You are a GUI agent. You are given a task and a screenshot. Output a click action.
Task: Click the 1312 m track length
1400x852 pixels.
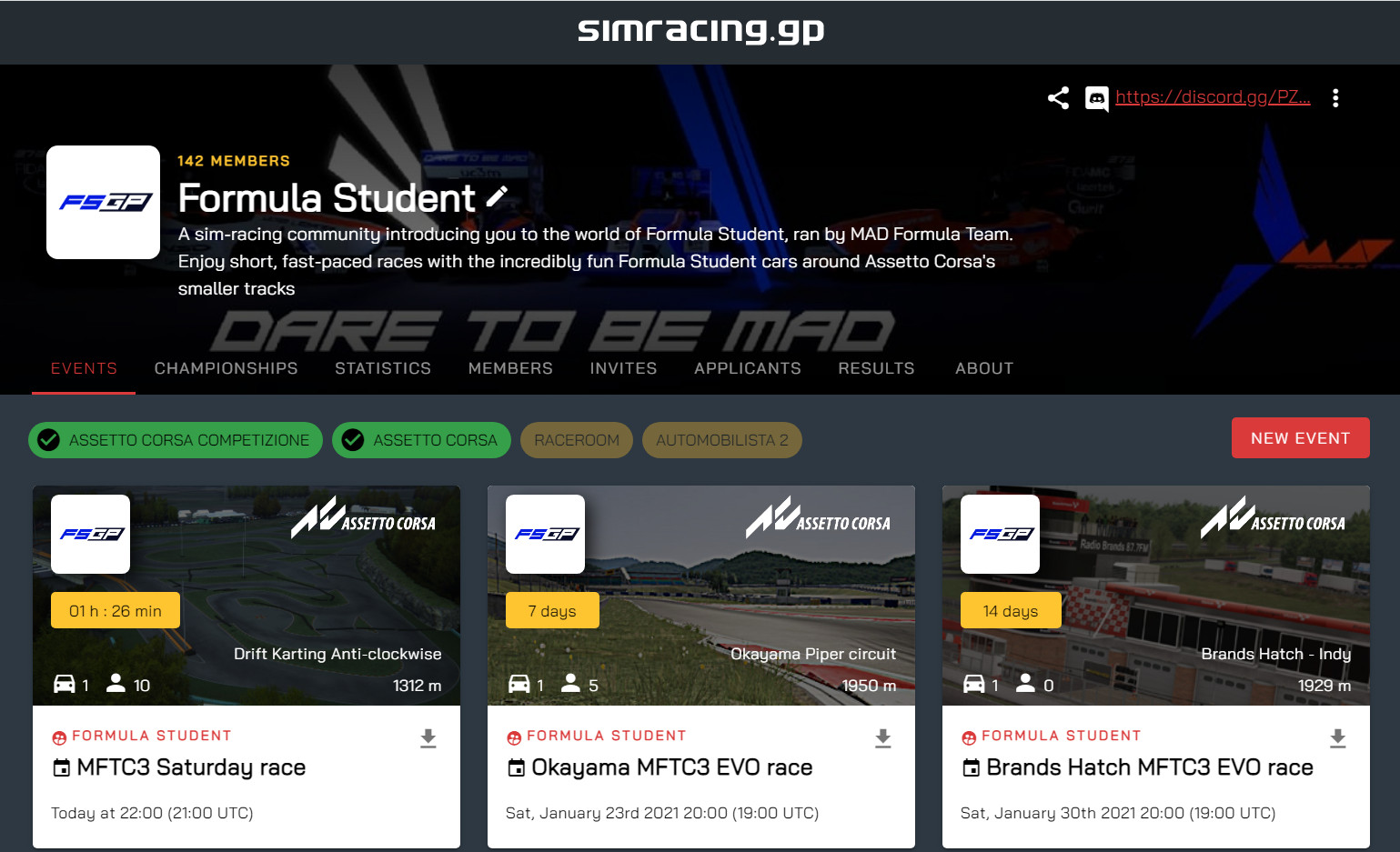pos(418,686)
